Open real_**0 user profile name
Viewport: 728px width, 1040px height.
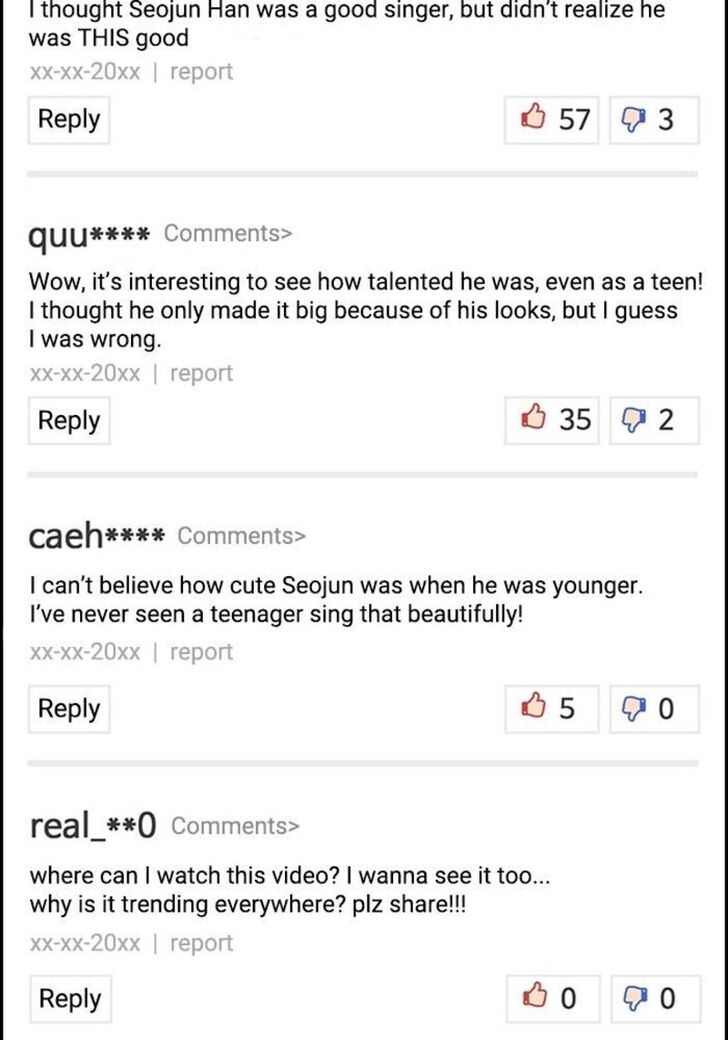(94, 825)
